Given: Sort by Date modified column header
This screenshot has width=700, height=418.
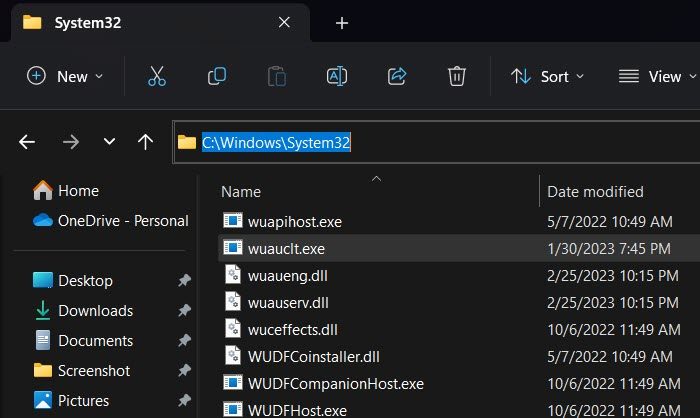Looking at the screenshot, I should (595, 191).
